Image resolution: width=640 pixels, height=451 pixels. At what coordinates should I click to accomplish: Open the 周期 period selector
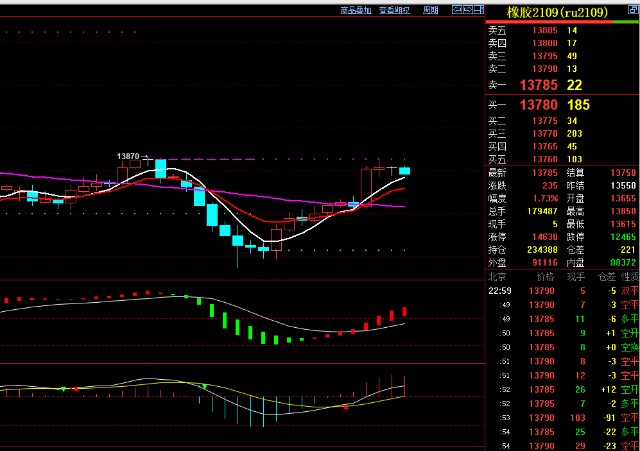click(430, 10)
